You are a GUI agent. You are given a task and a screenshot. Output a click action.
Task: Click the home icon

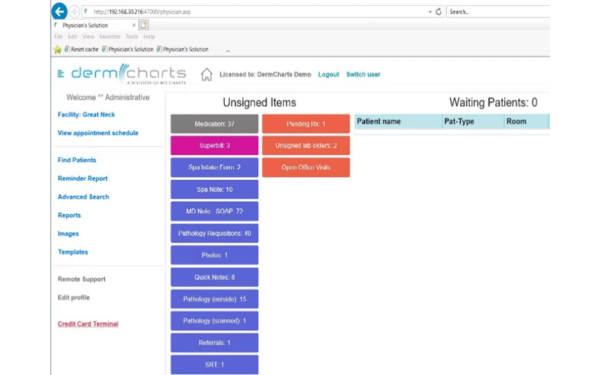tap(207, 74)
